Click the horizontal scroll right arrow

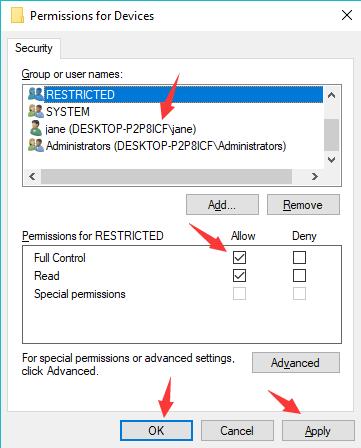[315, 176]
